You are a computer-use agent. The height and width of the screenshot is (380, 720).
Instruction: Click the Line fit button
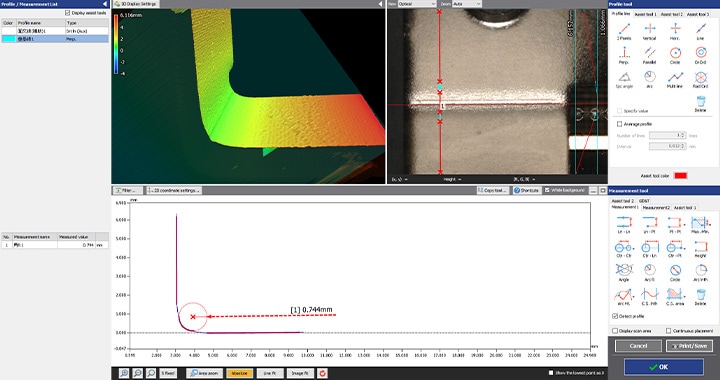click(x=270, y=373)
